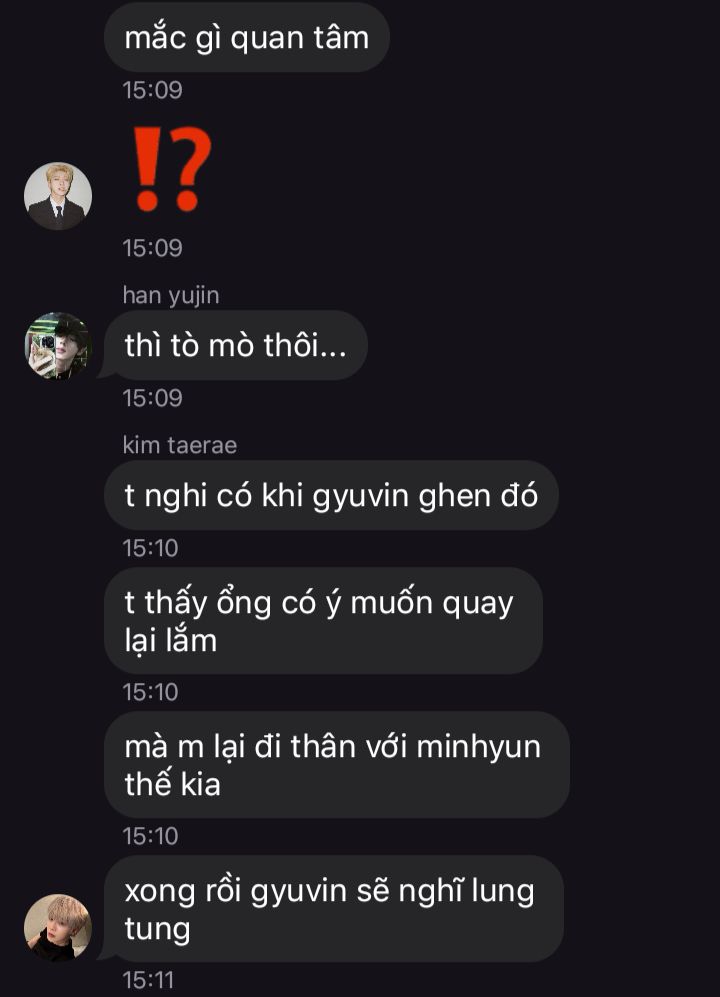Tap the word 'minhyun' in the message

tap(478, 748)
